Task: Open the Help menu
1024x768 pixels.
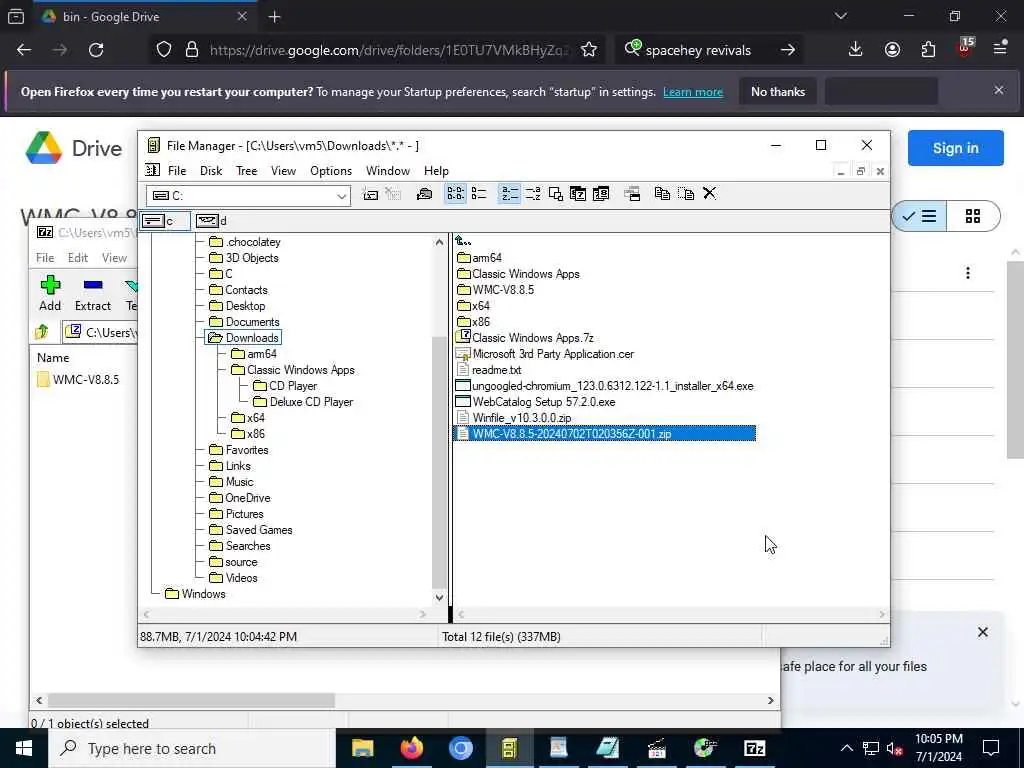Action: tap(436, 171)
